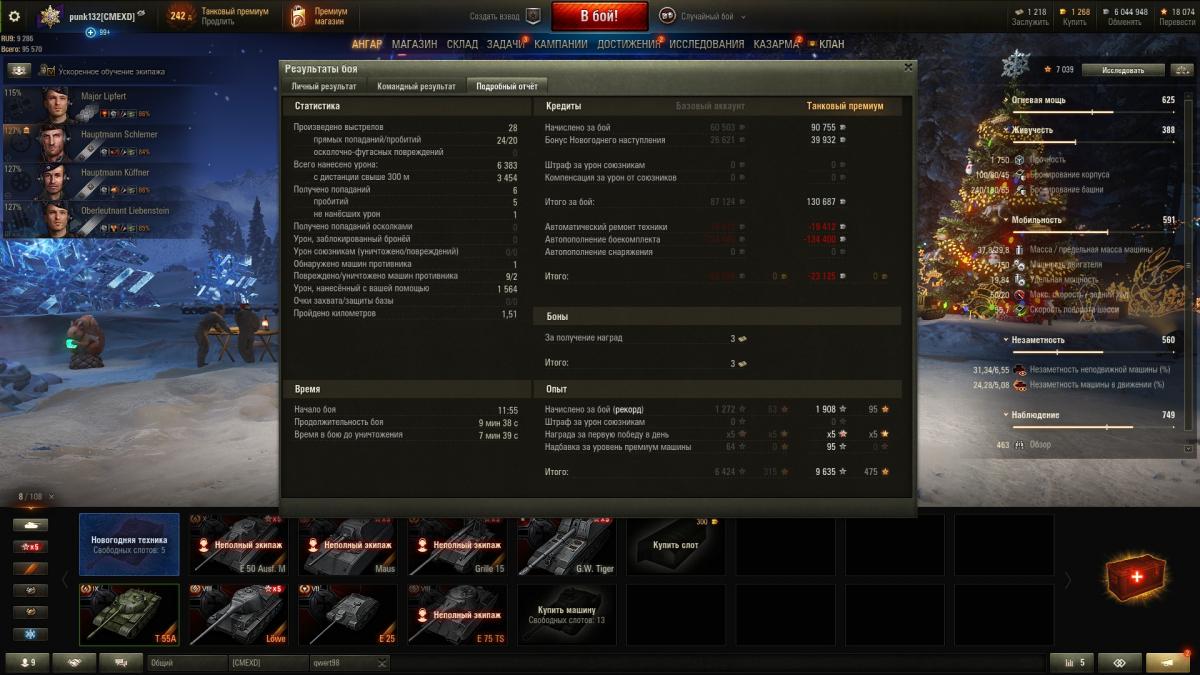1200x675 pixels.
Task: Click the В бой! battle button
Action: (x=599, y=16)
